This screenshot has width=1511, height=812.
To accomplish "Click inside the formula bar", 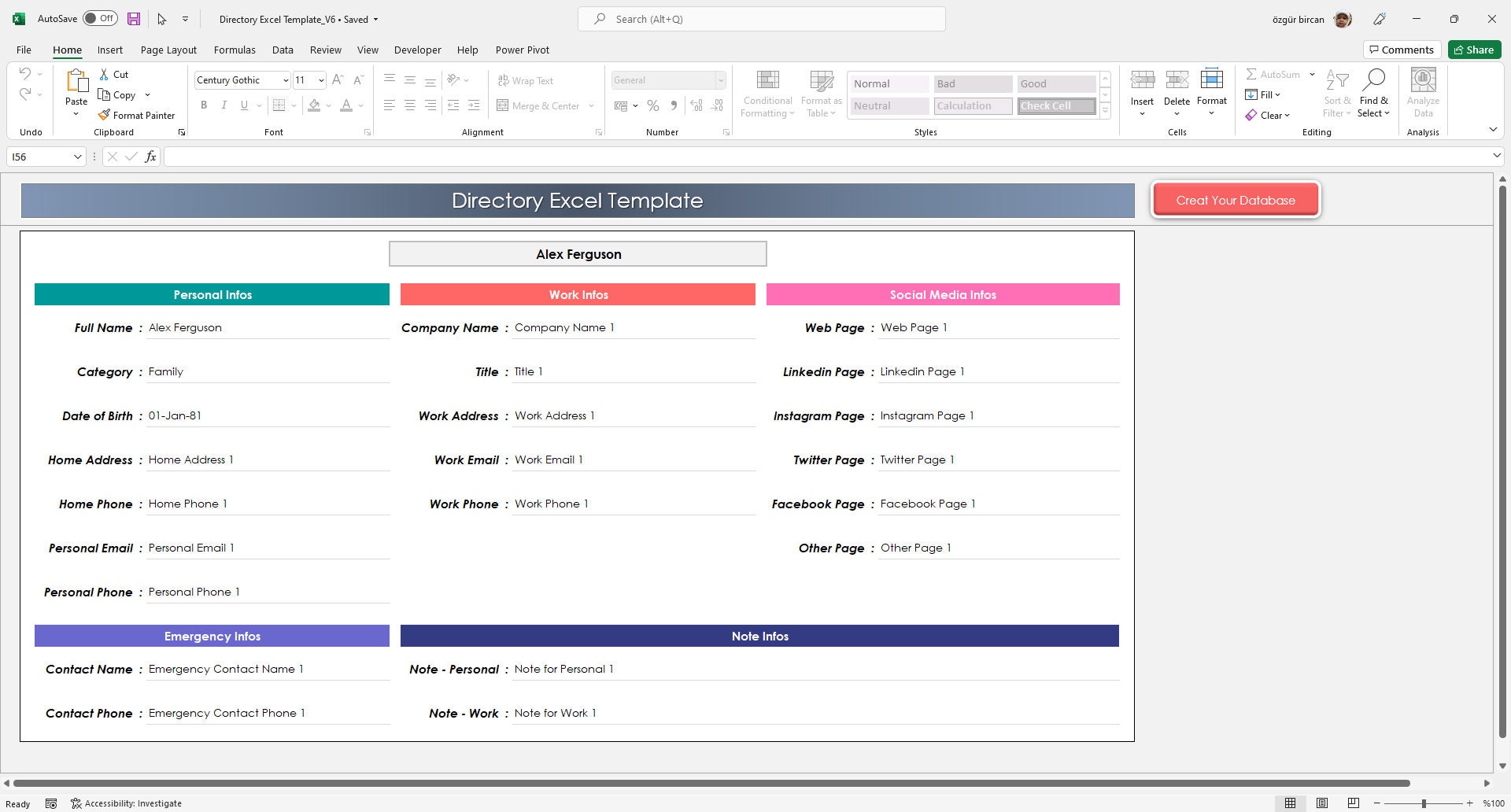I will click(472, 156).
